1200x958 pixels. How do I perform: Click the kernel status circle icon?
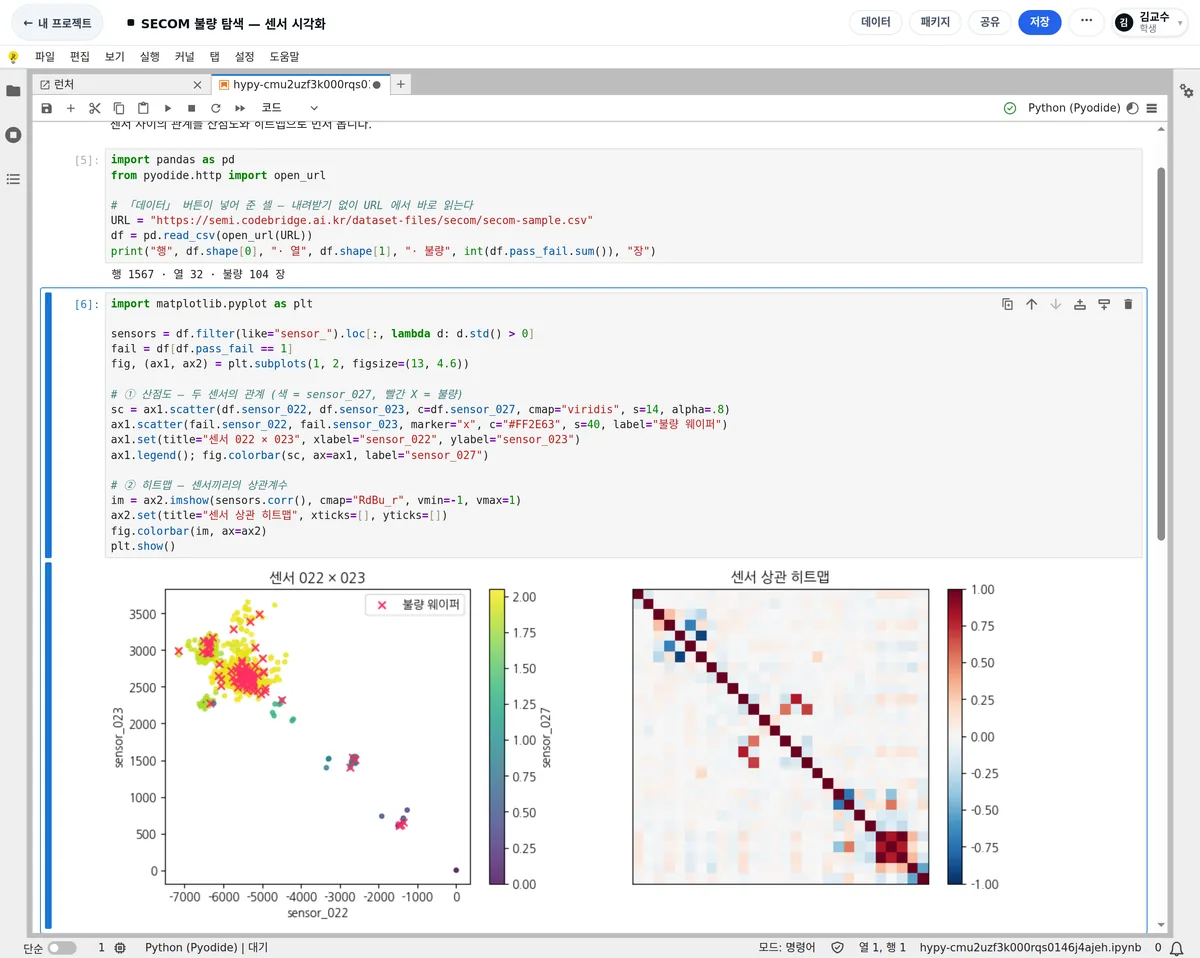tap(1132, 108)
